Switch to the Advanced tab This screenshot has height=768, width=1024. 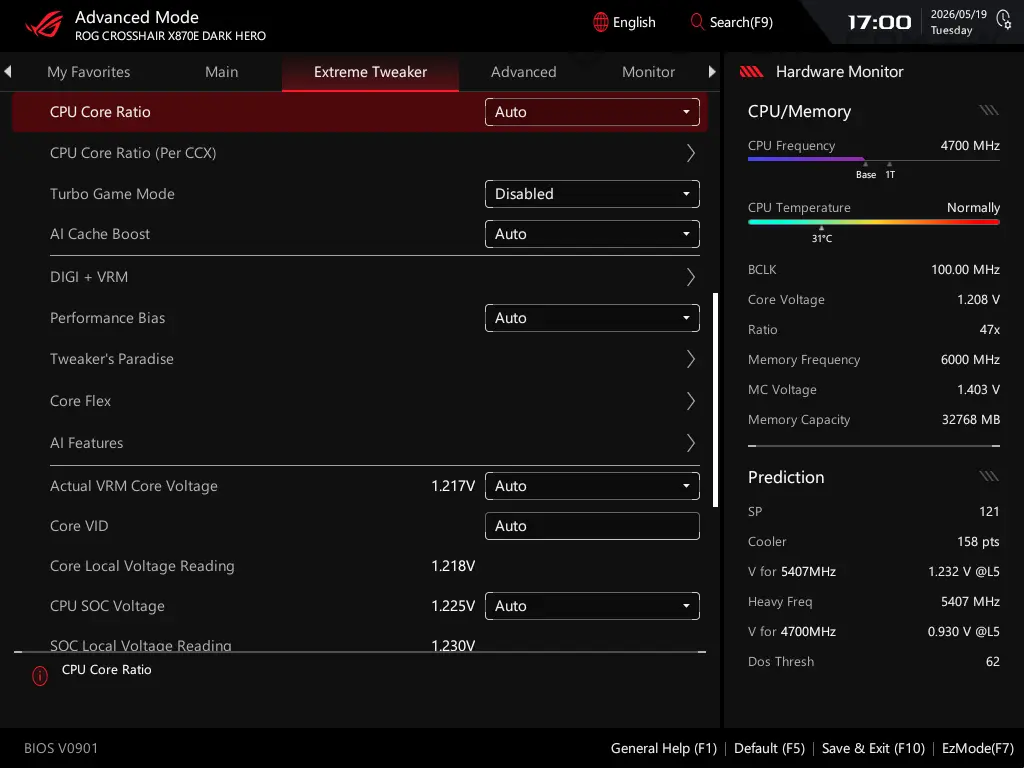pos(524,72)
